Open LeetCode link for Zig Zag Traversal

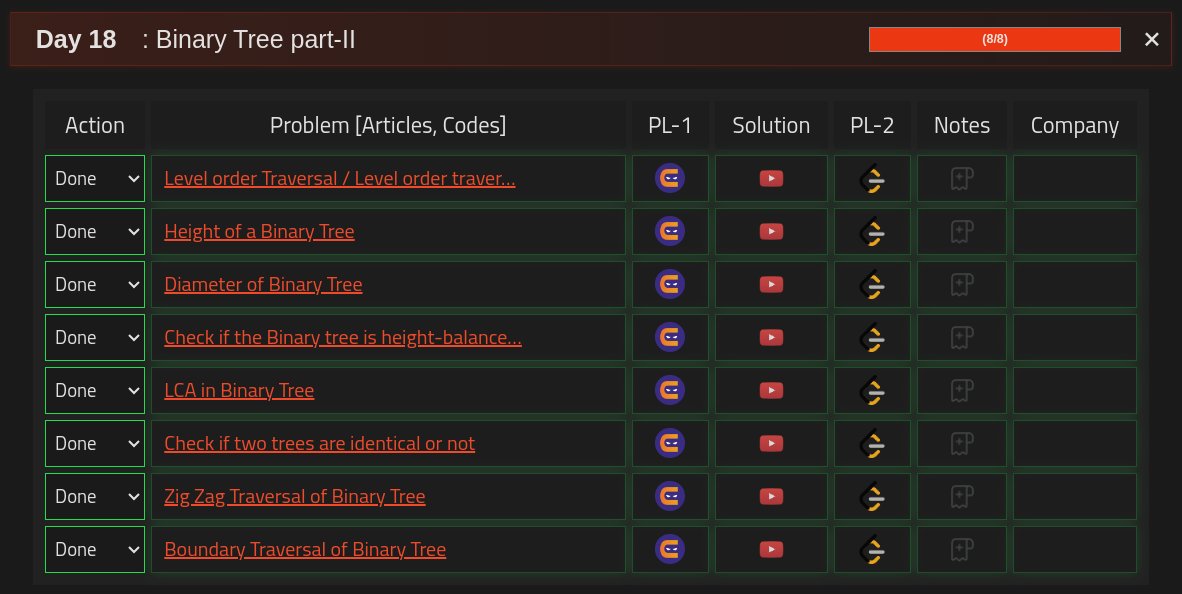coord(872,496)
